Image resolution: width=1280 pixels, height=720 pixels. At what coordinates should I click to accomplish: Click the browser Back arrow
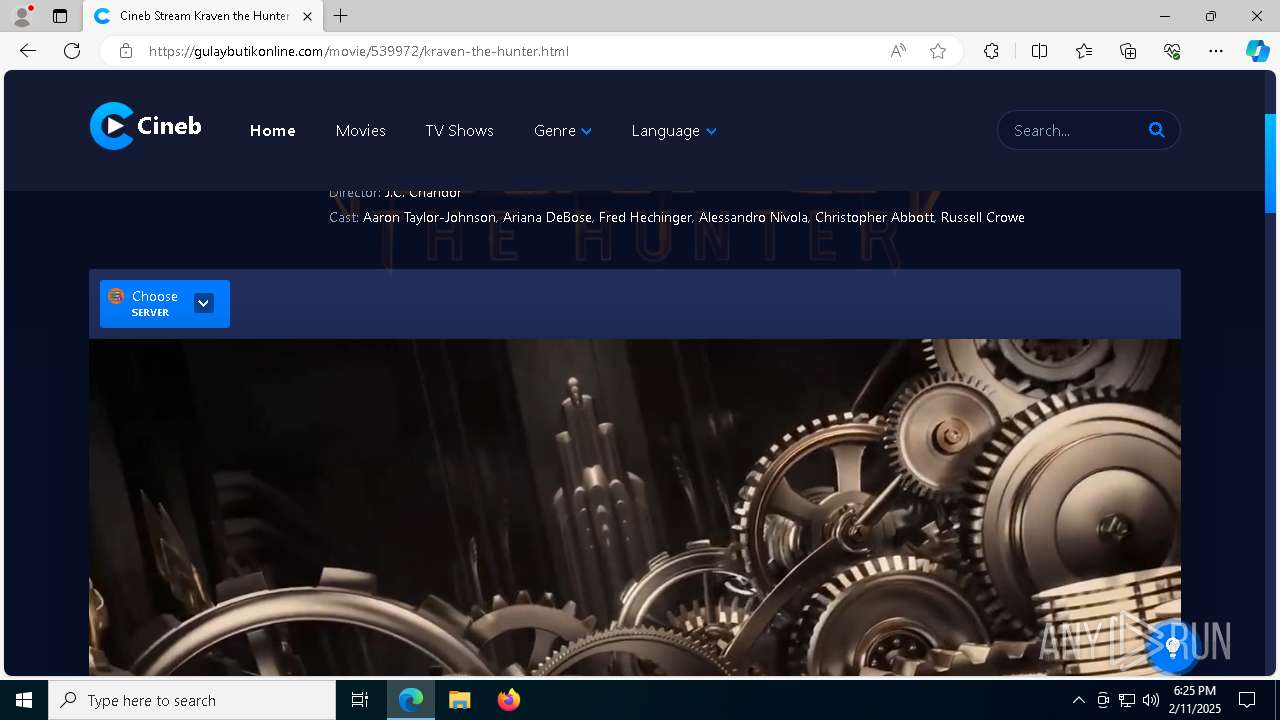[28, 51]
